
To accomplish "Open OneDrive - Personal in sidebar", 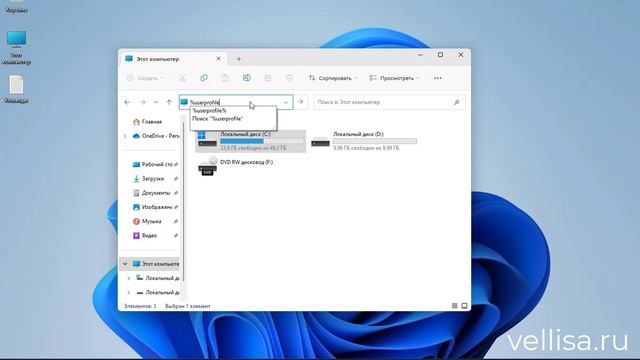I will 156,136.
